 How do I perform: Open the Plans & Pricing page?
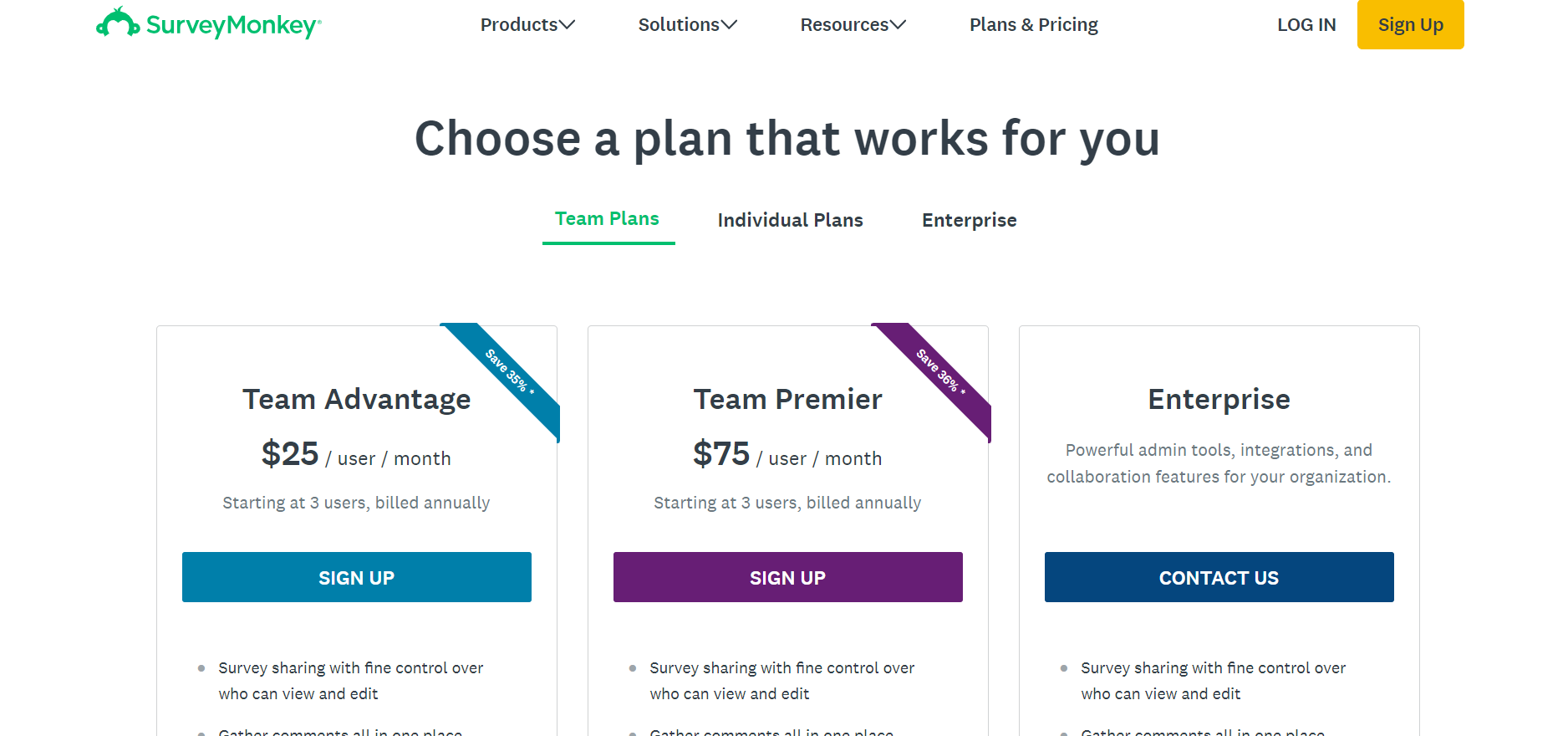point(1033,25)
